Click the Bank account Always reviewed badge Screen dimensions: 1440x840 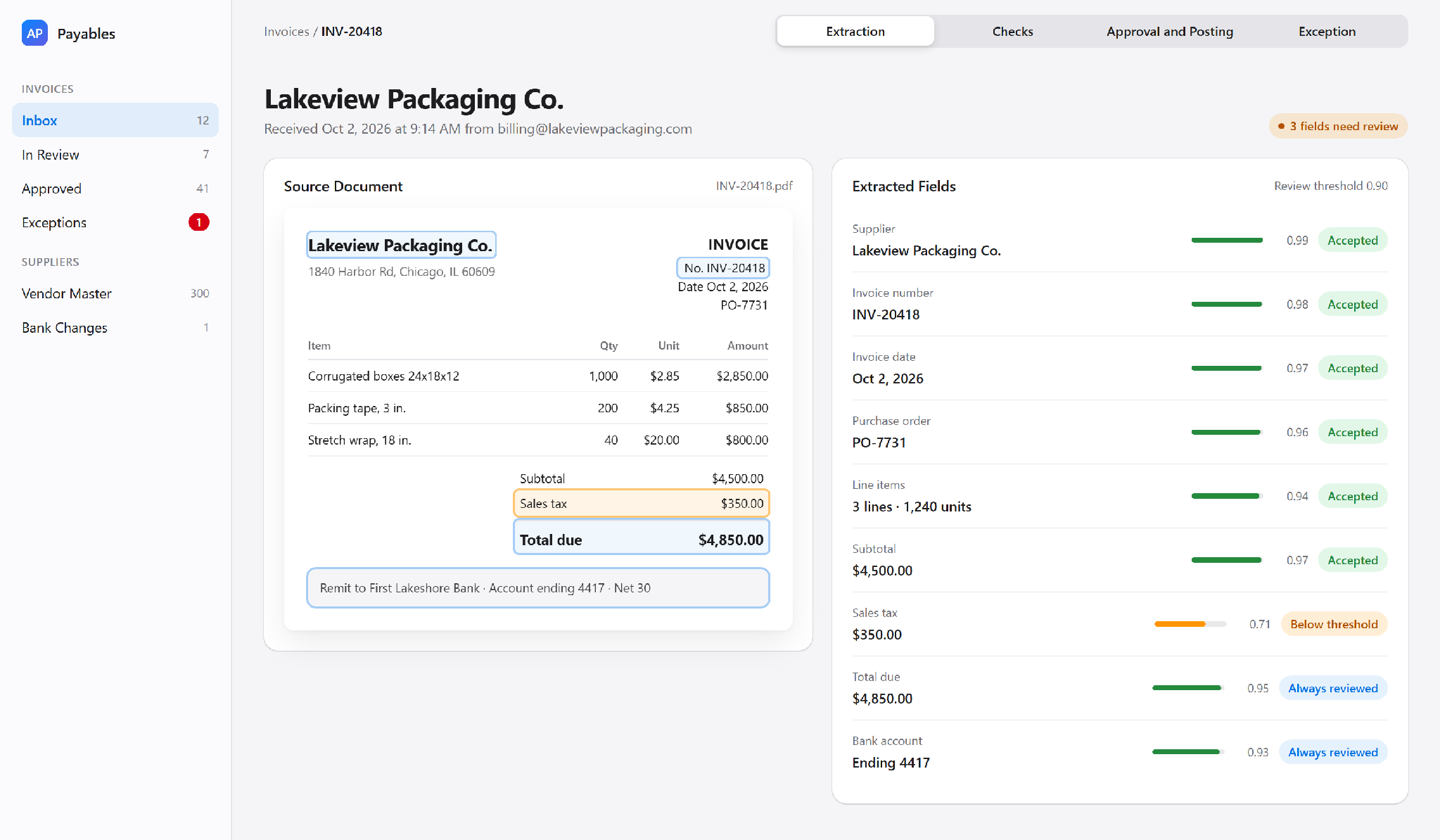point(1333,753)
